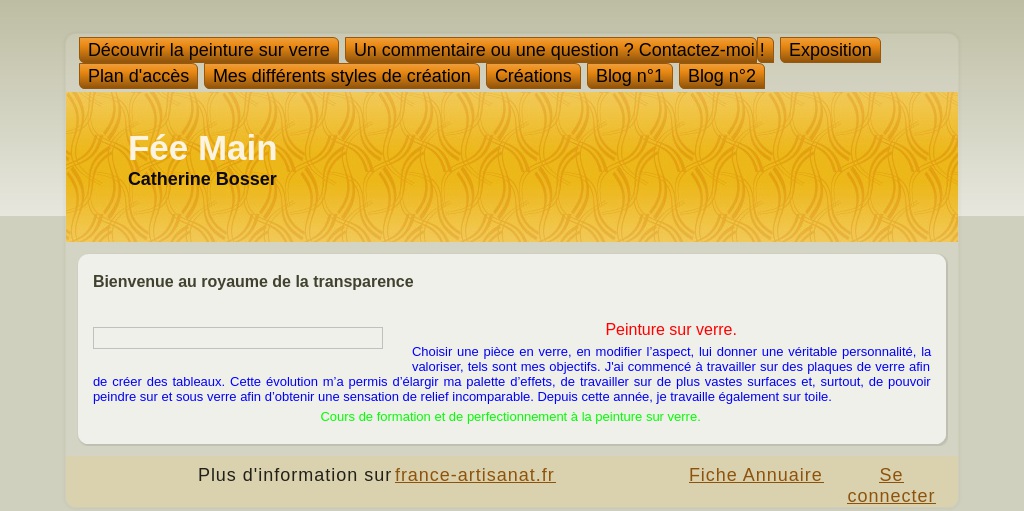
Task: Visit Blog n°2
Action: pyautogui.click(x=722, y=76)
